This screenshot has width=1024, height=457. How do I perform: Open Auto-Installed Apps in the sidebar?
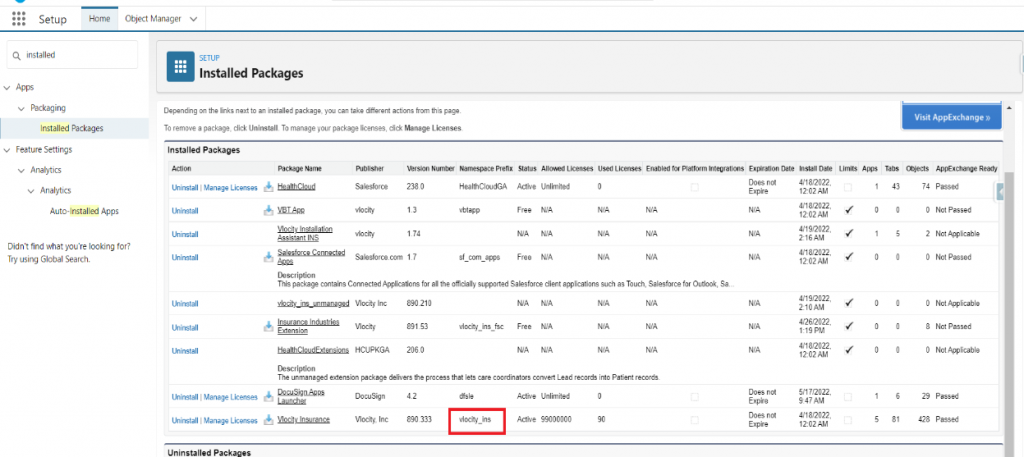[84, 212]
